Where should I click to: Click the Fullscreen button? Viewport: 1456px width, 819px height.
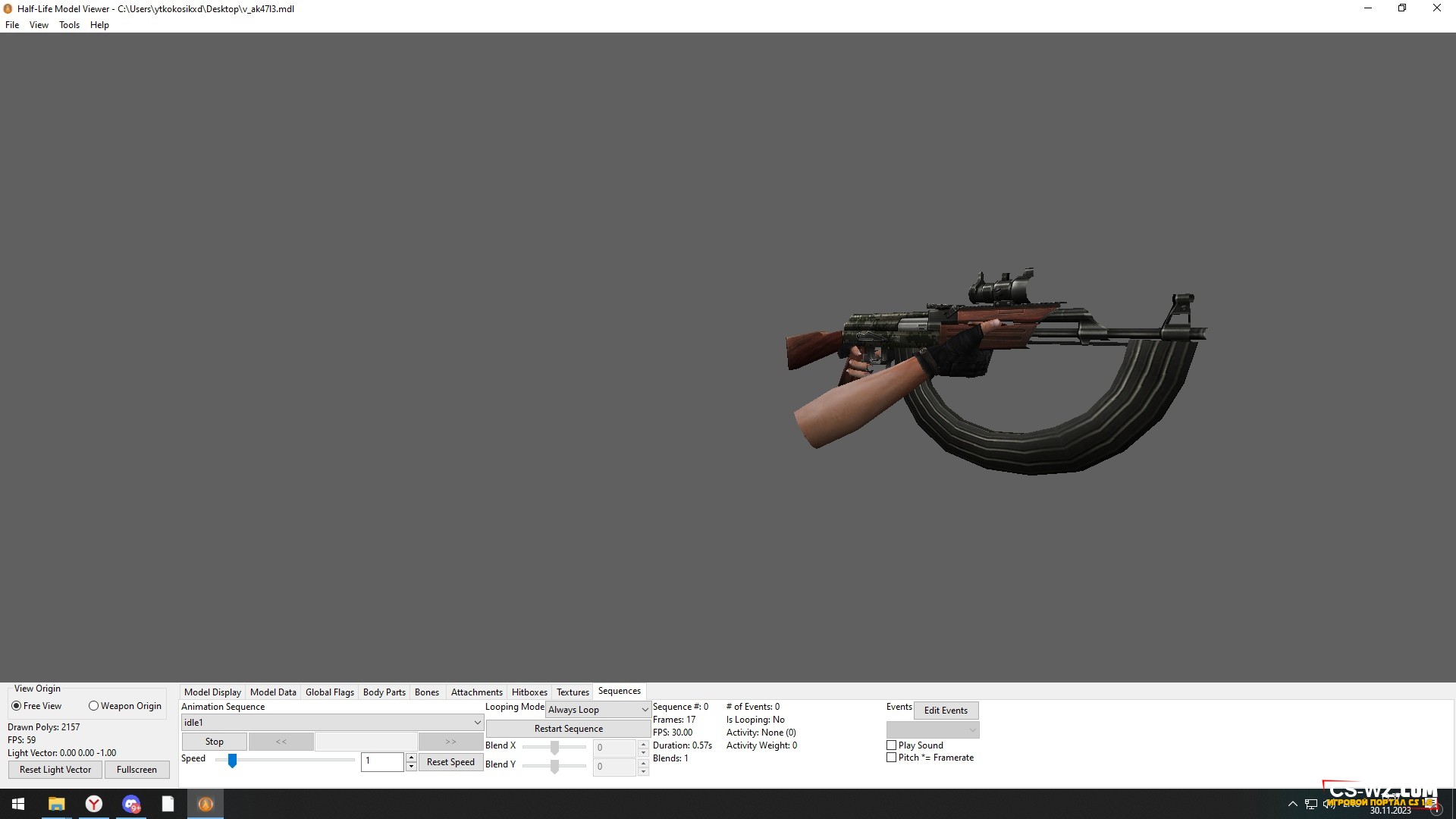[x=136, y=770]
